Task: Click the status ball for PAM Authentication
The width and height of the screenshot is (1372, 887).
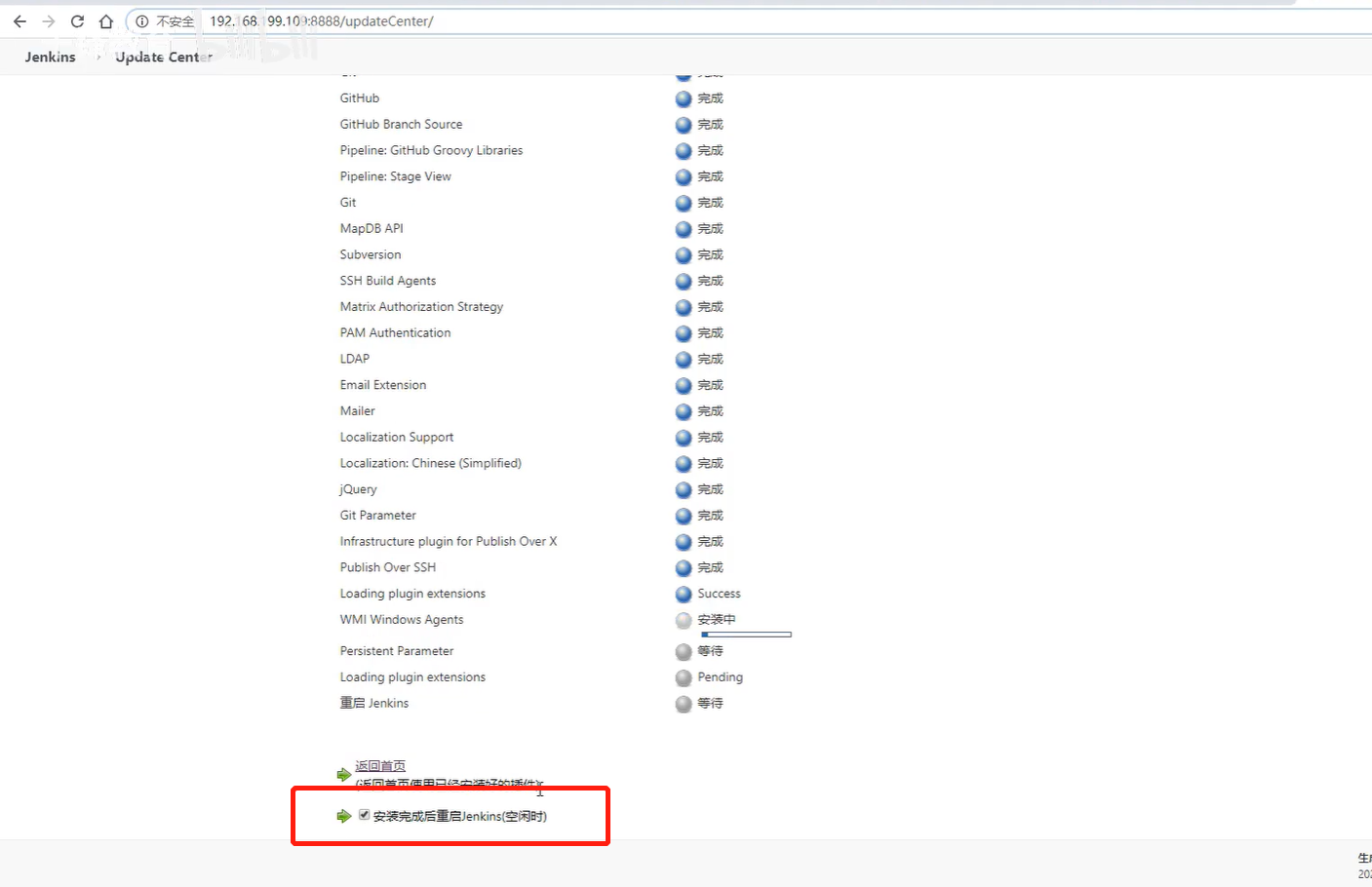Action: (x=684, y=333)
